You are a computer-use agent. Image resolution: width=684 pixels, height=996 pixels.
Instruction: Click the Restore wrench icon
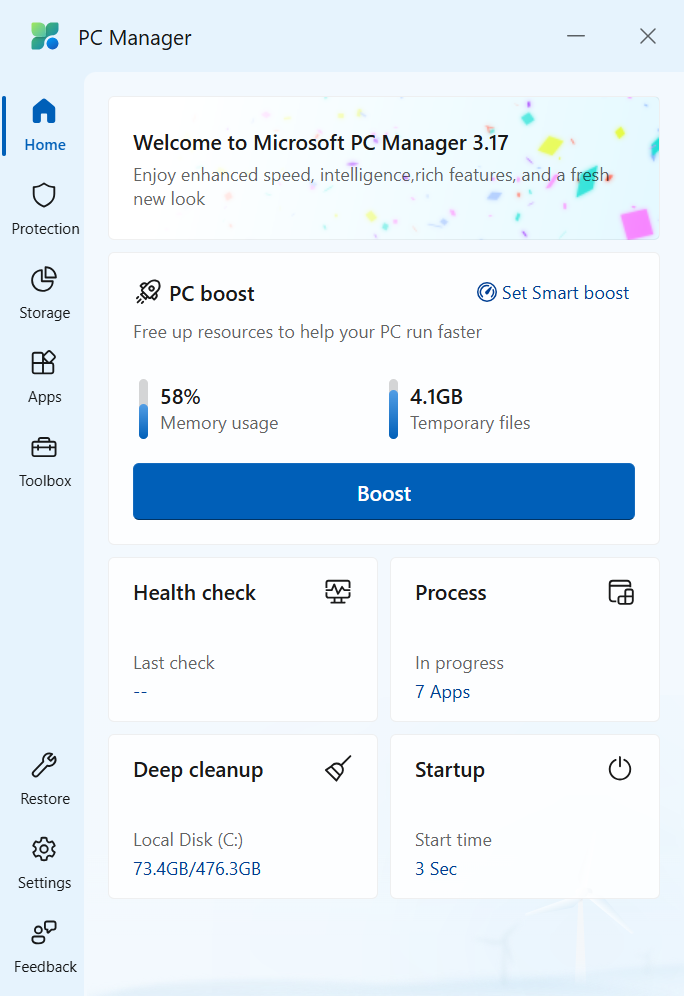coord(44,766)
